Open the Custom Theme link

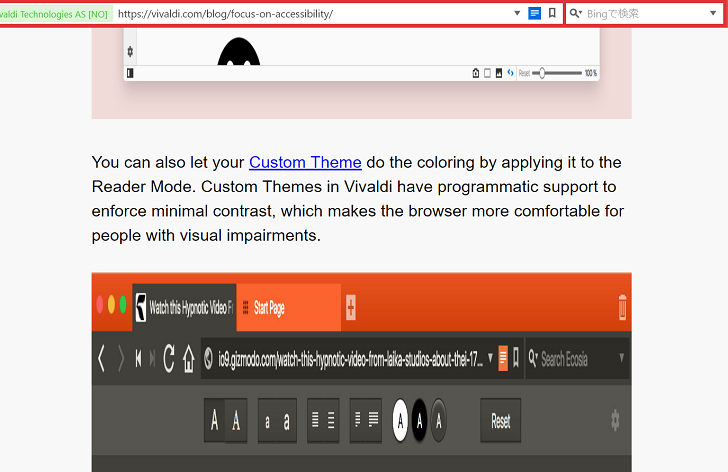point(305,162)
